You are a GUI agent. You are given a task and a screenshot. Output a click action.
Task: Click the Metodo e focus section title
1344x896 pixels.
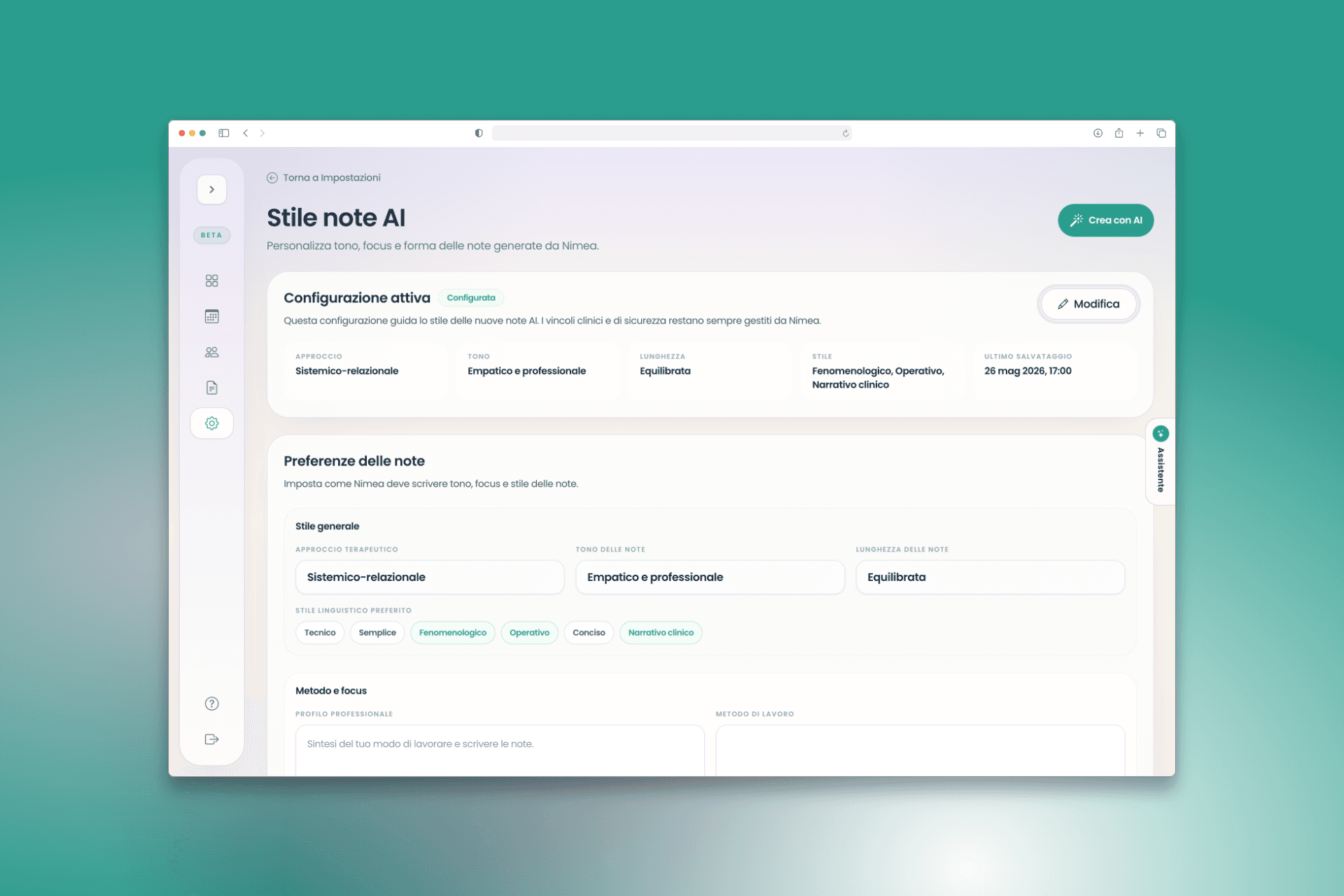[331, 691]
